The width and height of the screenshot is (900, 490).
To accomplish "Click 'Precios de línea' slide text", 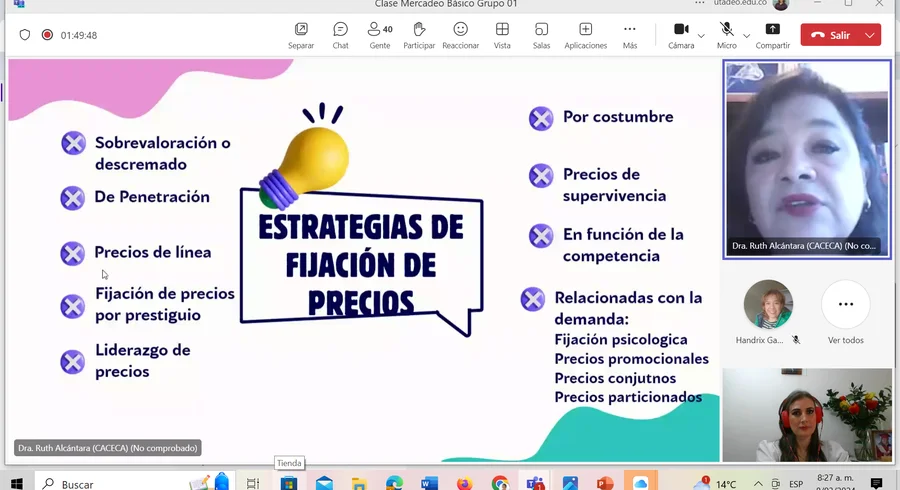I will [x=153, y=252].
